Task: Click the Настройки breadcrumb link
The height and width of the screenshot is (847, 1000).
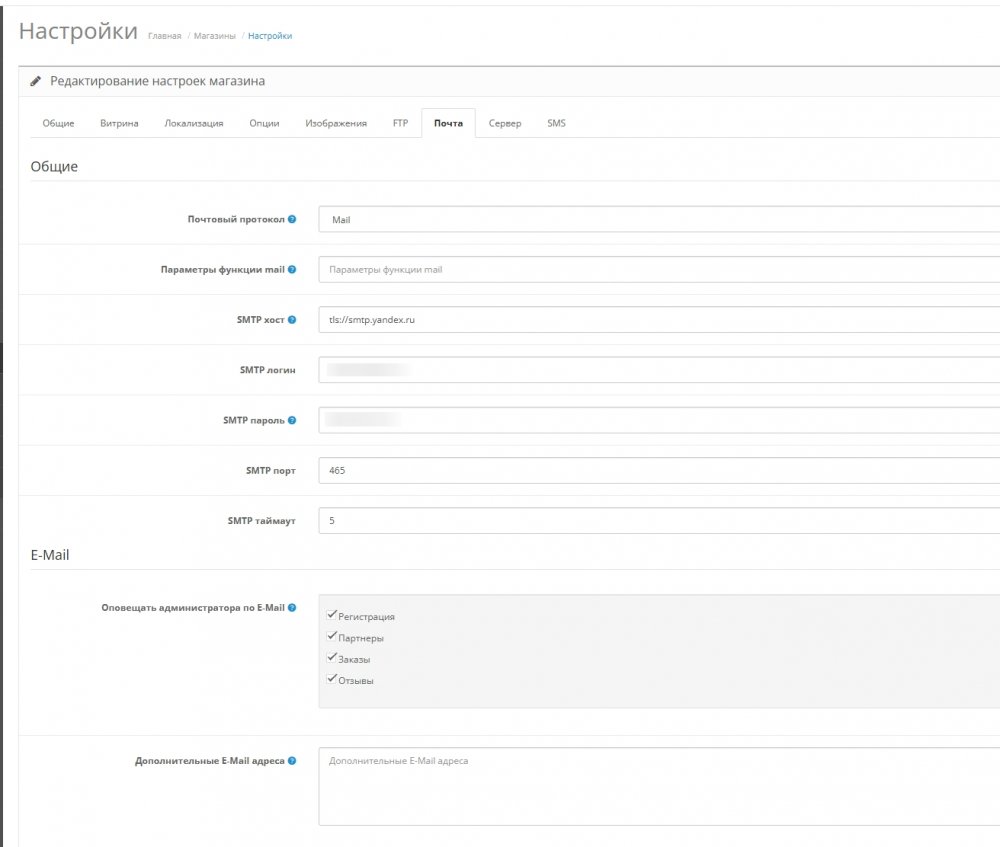Action: [x=270, y=36]
